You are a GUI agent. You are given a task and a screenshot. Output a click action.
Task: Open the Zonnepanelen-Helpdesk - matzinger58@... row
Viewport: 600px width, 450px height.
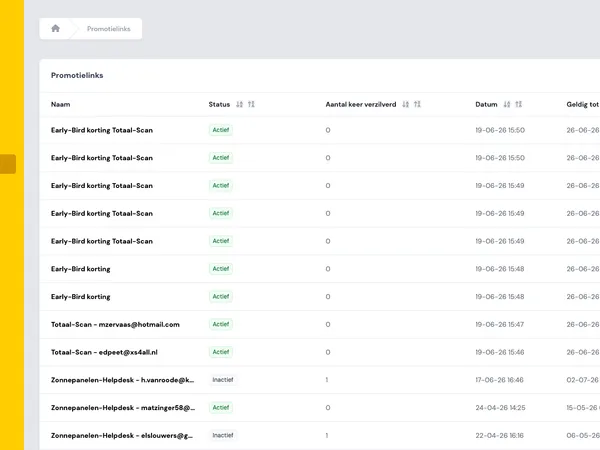pos(320,408)
